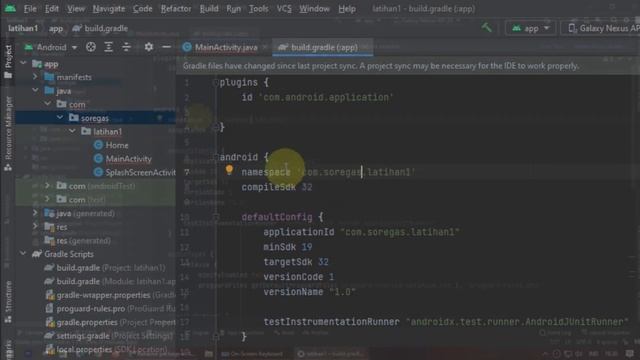Open the Tools menu
Image resolution: width=640 pixels, height=360 pixels.
pyautogui.click(x=258, y=9)
